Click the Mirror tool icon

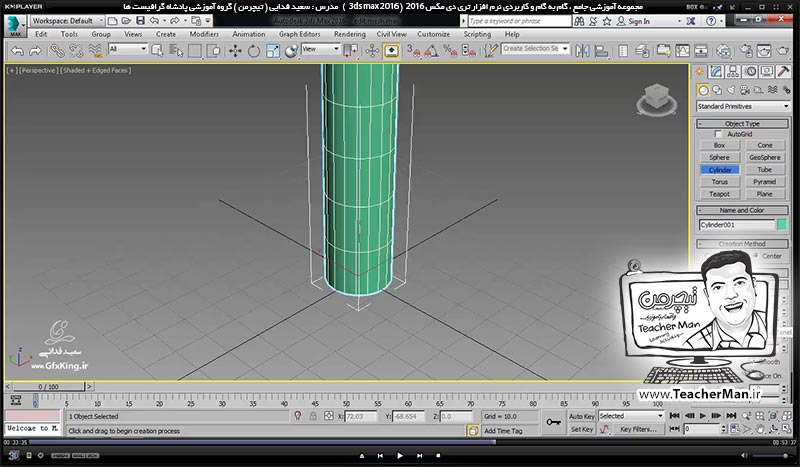[x=582, y=51]
